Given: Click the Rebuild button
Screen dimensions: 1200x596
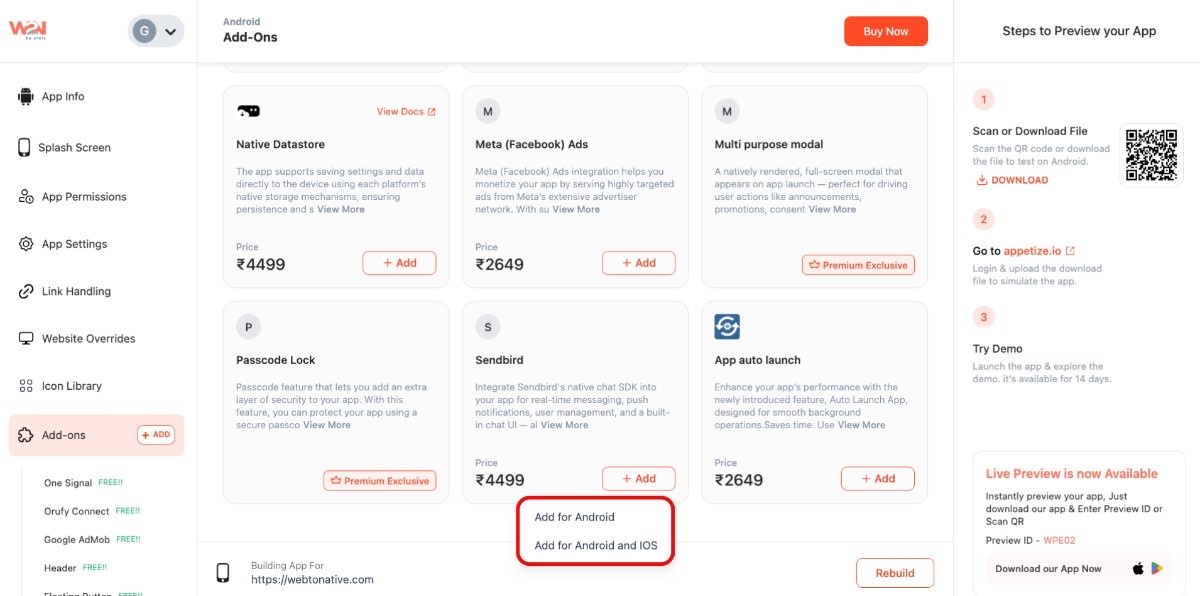Looking at the screenshot, I should coord(894,573).
